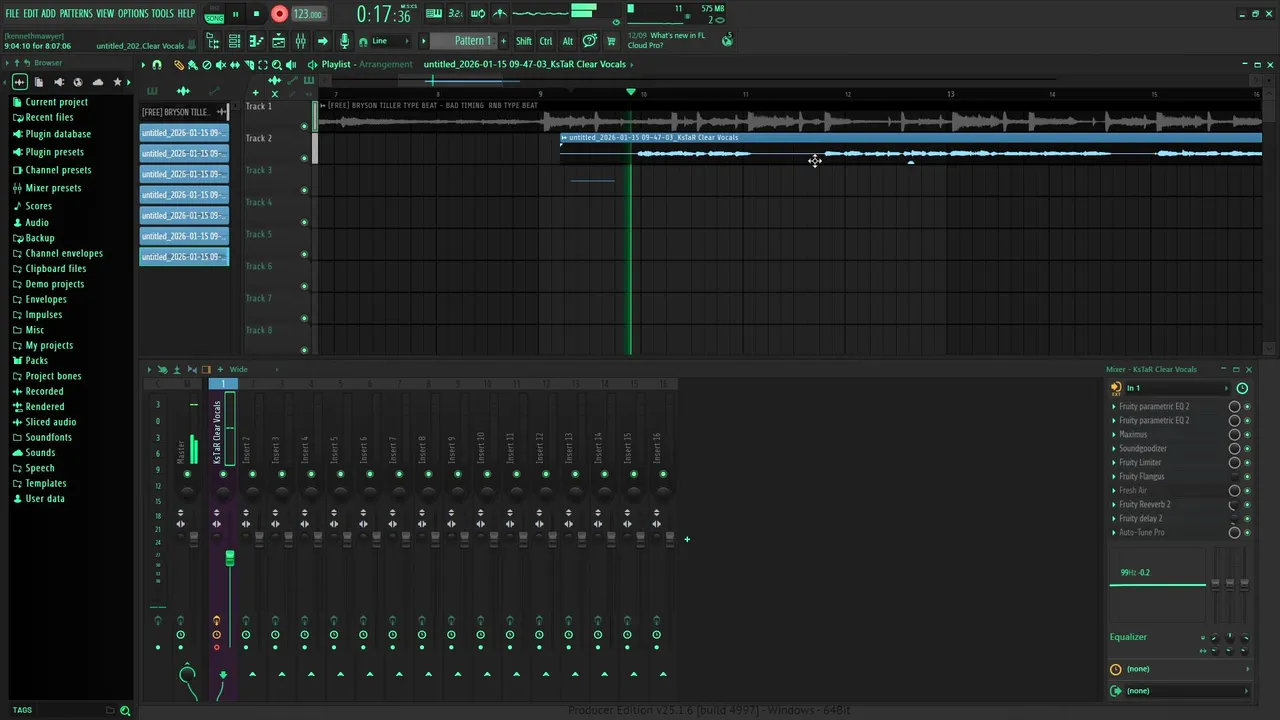Click the Shift key button
The height and width of the screenshot is (720, 1280).
click(524, 41)
